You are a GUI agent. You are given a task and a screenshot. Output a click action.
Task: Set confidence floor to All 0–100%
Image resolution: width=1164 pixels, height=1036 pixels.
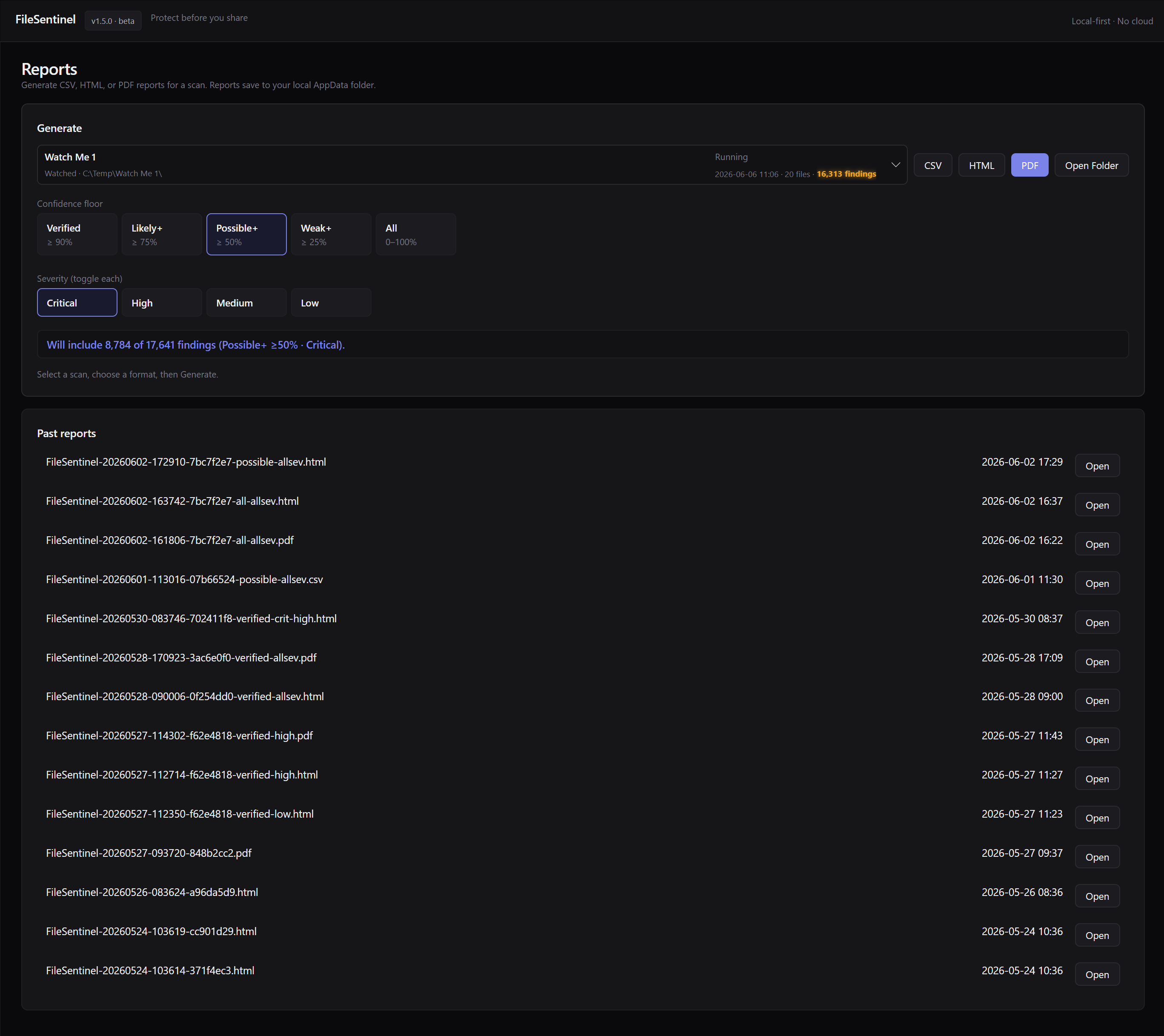[x=416, y=234]
